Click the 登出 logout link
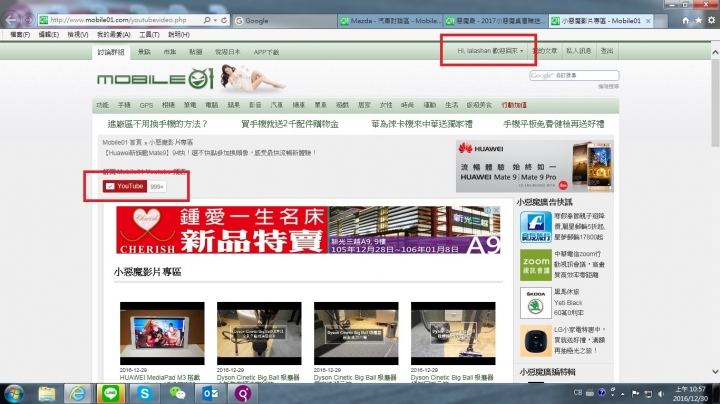720x404 pixels. click(x=607, y=51)
